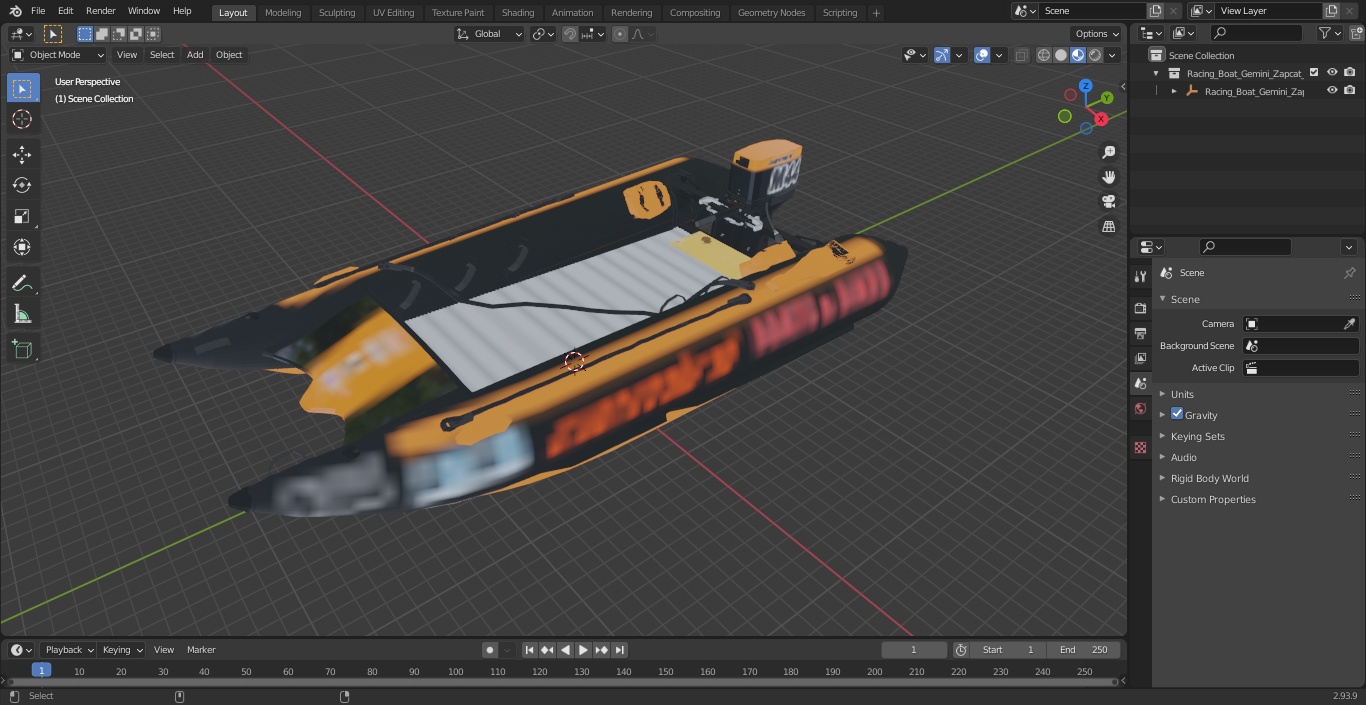Viewport: 1366px width, 705px height.
Task: Switch orthographic/perspective with the grid icon
Action: tap(1109, 226)
